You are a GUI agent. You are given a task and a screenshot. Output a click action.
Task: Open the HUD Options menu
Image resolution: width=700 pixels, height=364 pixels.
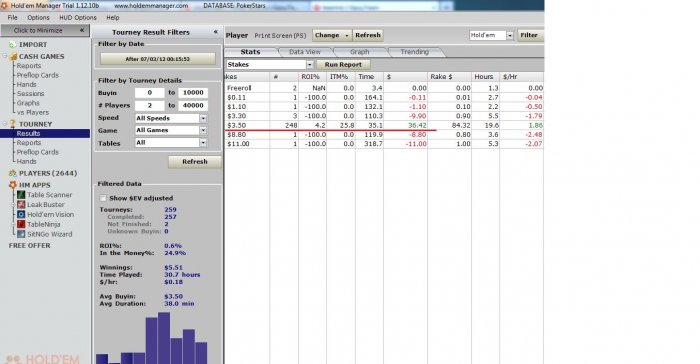[78, 17]
